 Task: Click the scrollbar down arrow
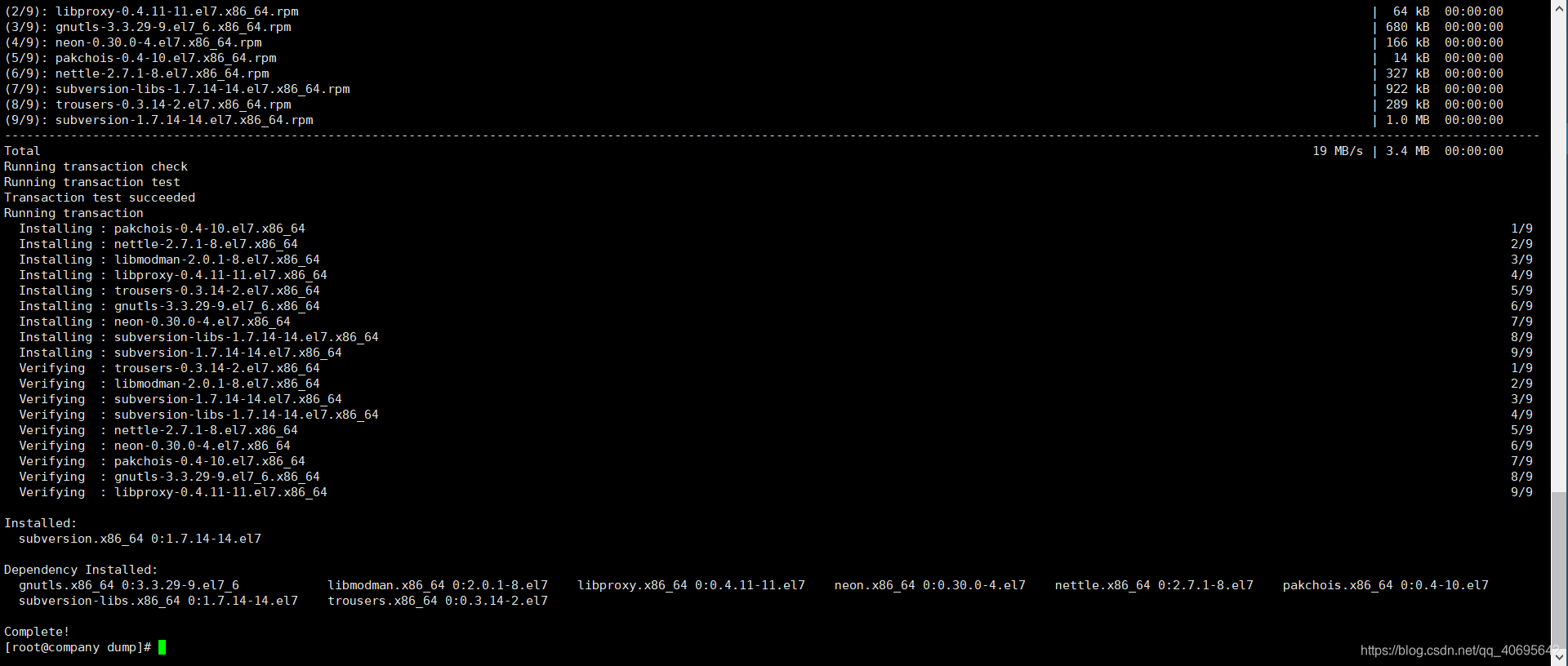[1559, 656]
